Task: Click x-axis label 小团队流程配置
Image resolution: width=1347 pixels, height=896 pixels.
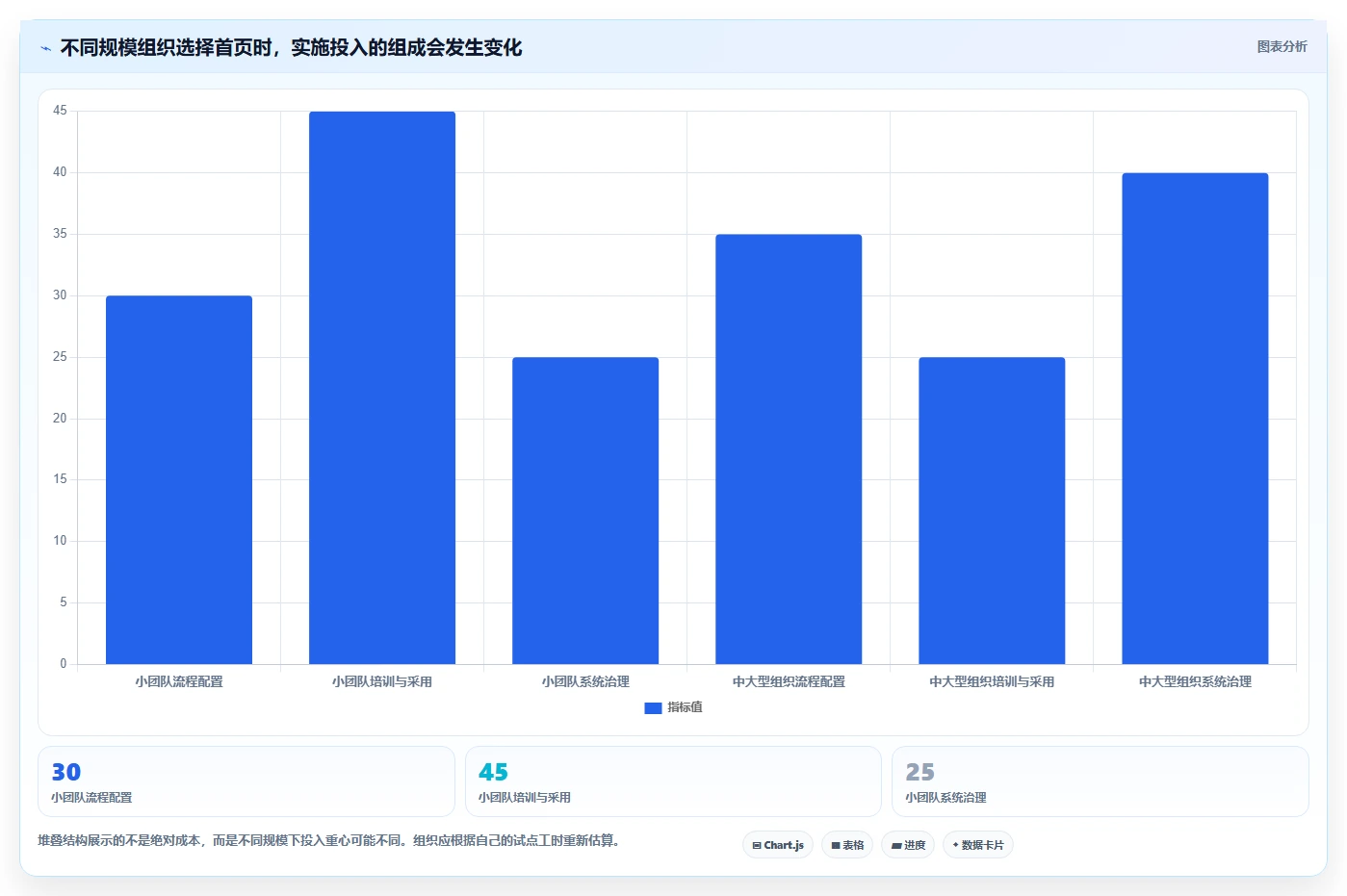Action: 179,681
